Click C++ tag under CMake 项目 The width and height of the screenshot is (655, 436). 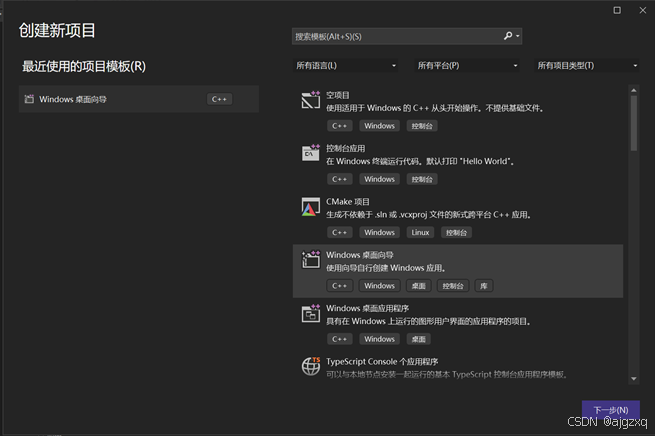pos(340,233)
